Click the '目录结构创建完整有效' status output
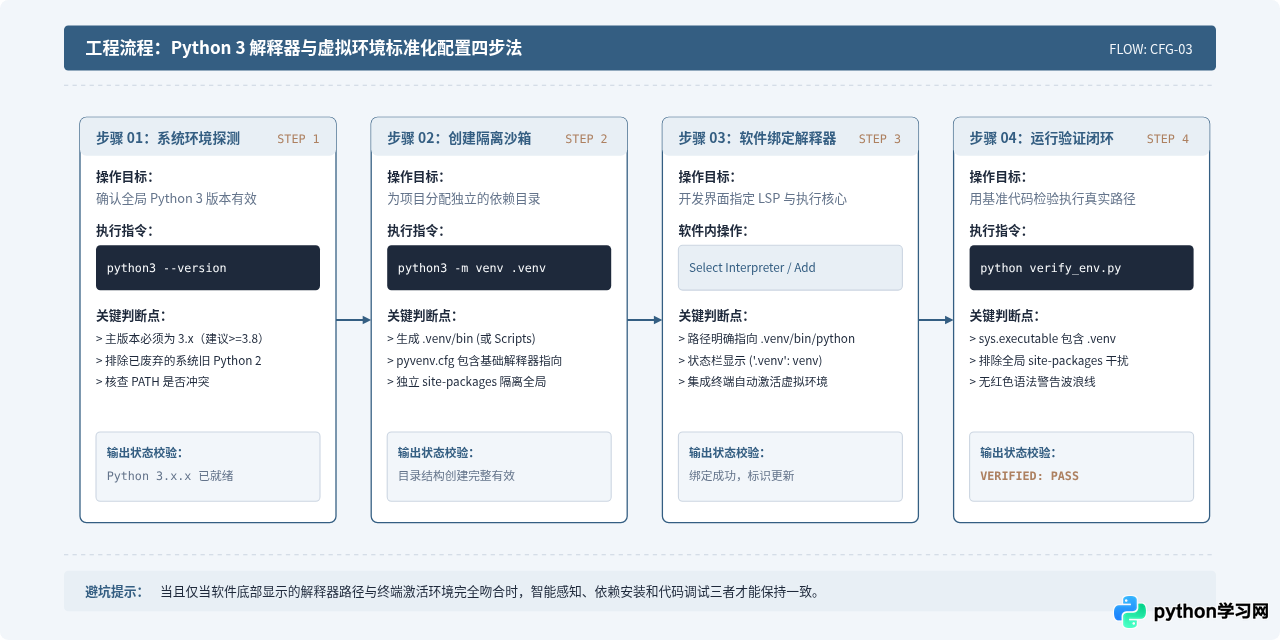 [456, 476]
